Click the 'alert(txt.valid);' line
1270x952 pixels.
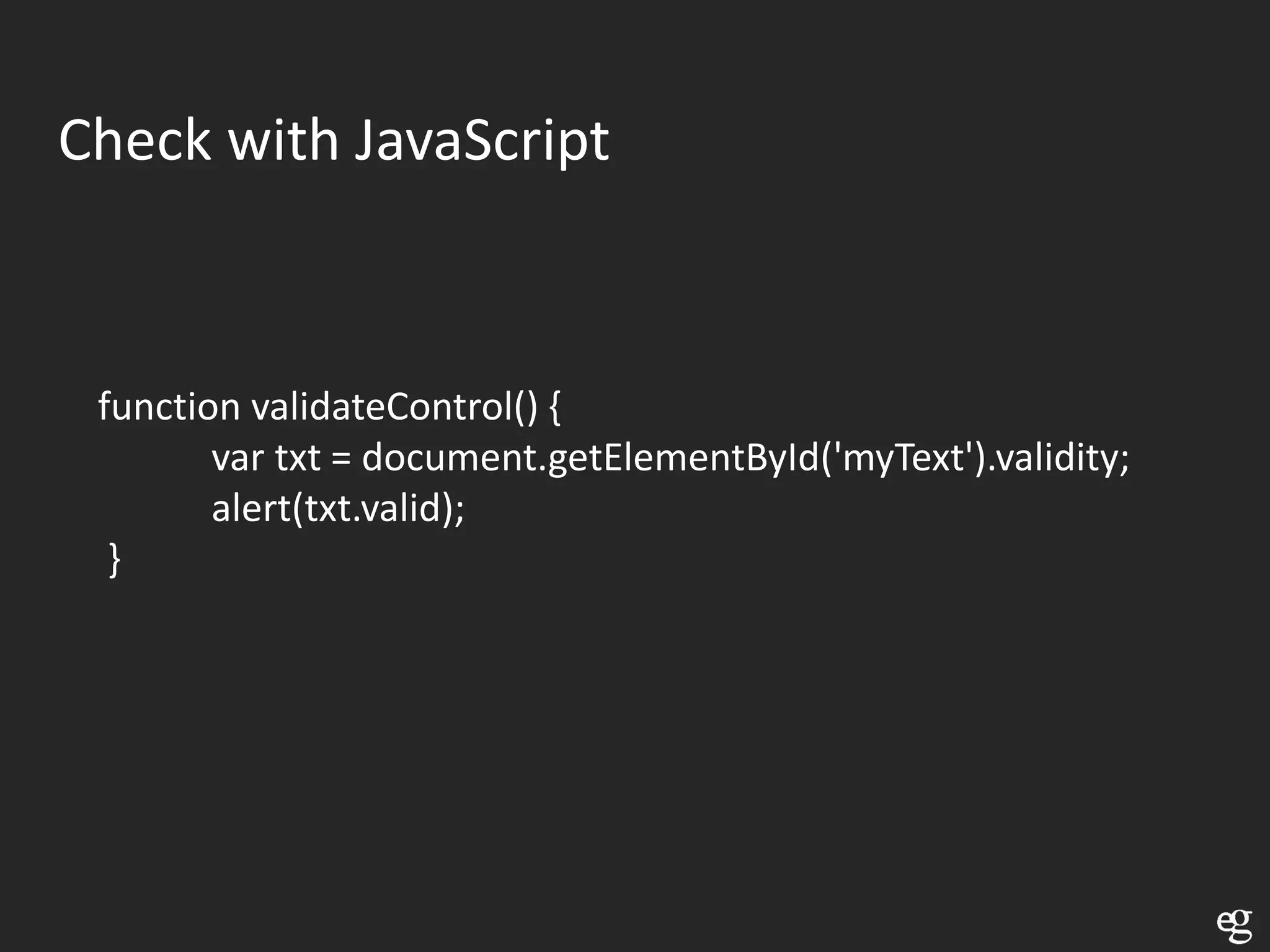(x=337, y=509)
